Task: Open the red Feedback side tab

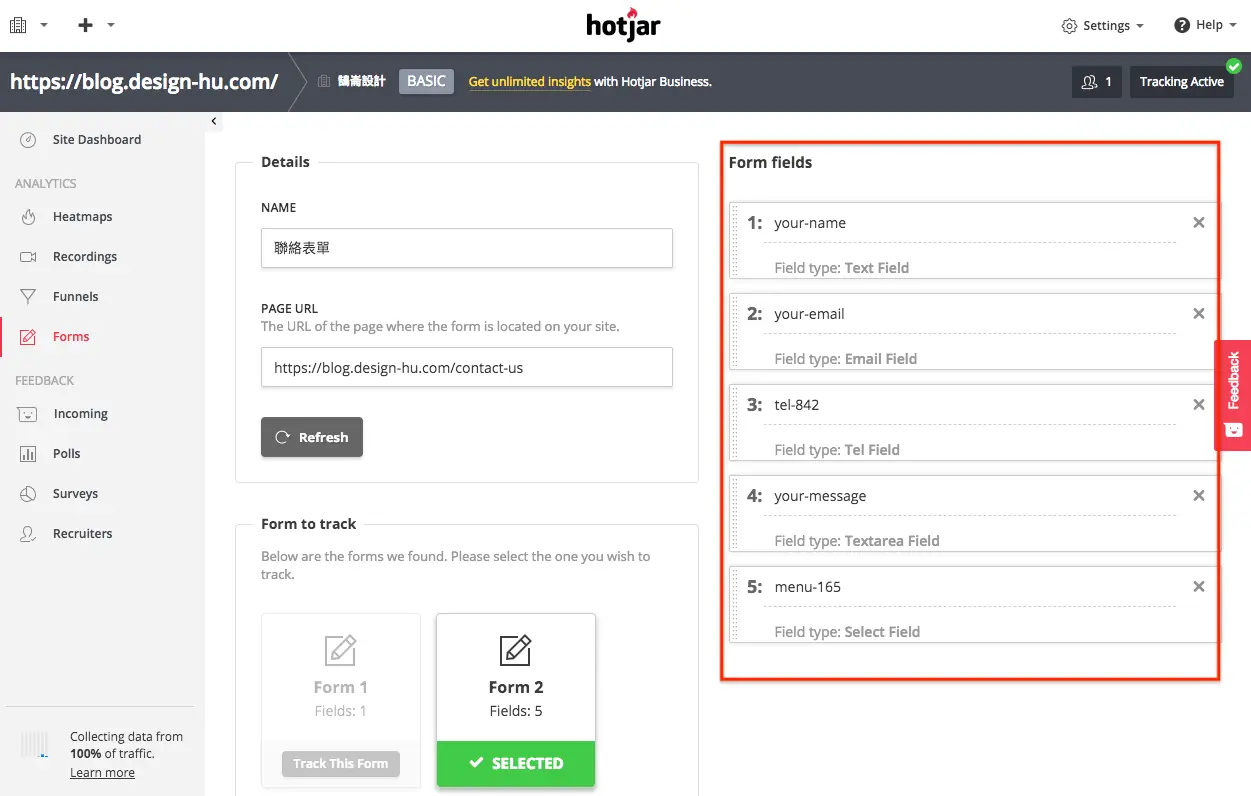Action: click(1233, 395)
